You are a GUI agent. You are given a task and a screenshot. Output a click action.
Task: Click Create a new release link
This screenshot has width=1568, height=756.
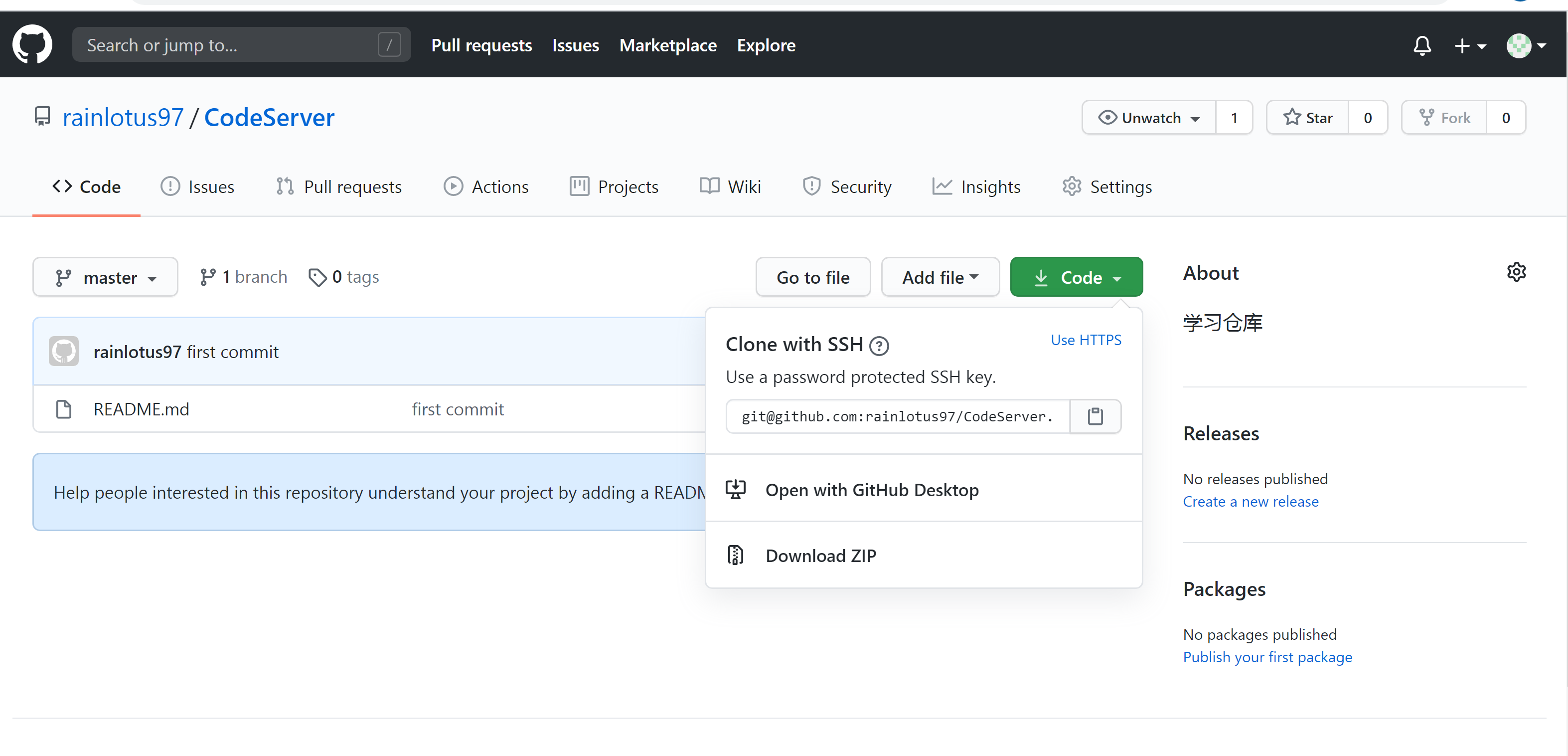pos(1250,501)
